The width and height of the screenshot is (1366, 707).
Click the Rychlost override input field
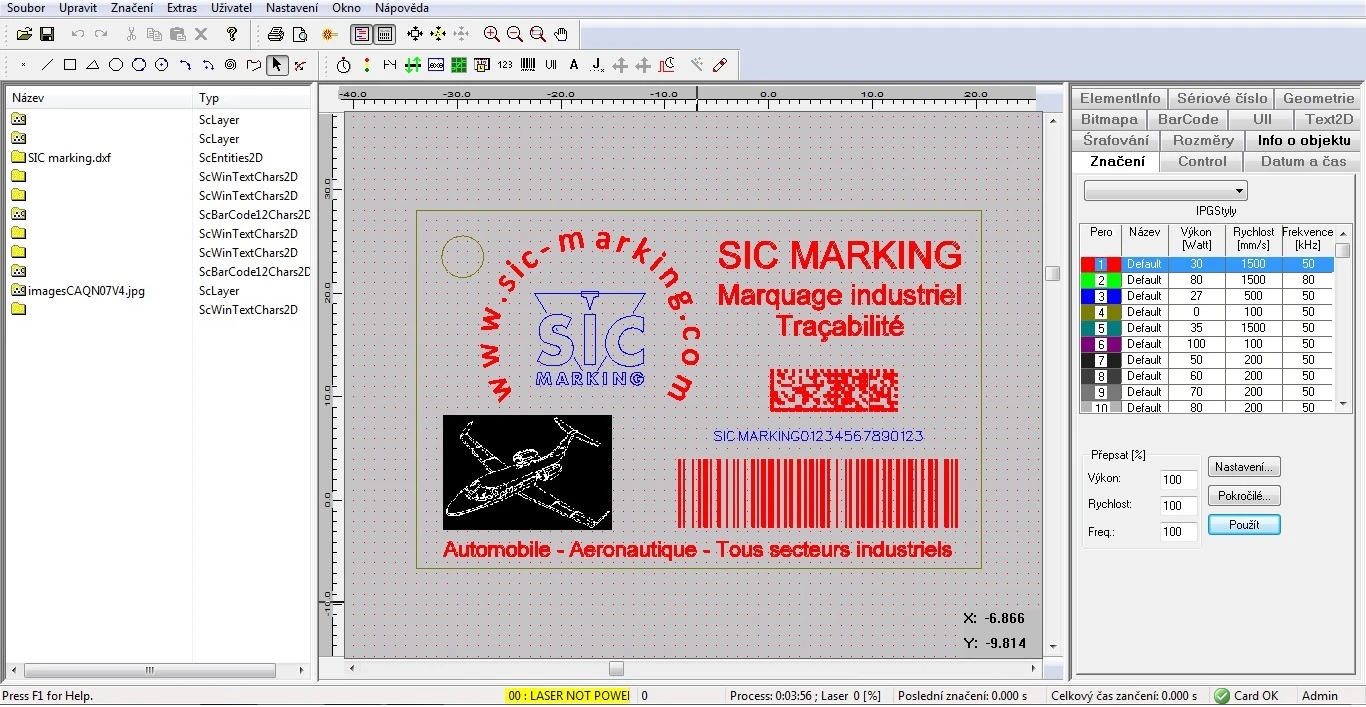click(x=1179, y=505)
